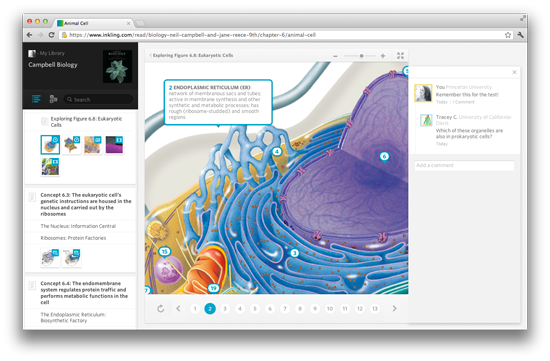
Task: Open The Nucleus: Information Central section
Action: (78, 226)
